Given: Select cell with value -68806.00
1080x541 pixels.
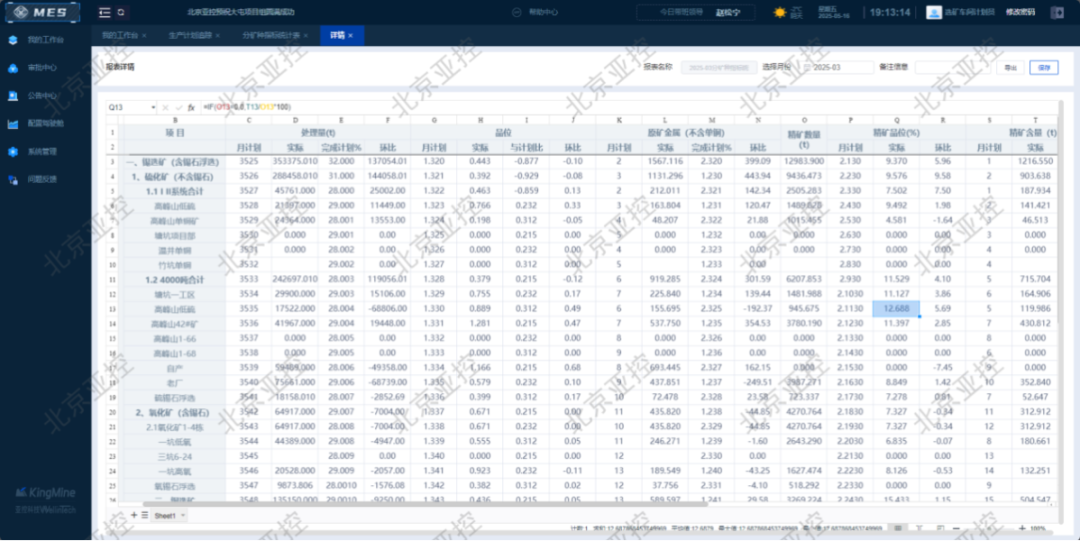Looking at the screenshot, I should point(387,309).
